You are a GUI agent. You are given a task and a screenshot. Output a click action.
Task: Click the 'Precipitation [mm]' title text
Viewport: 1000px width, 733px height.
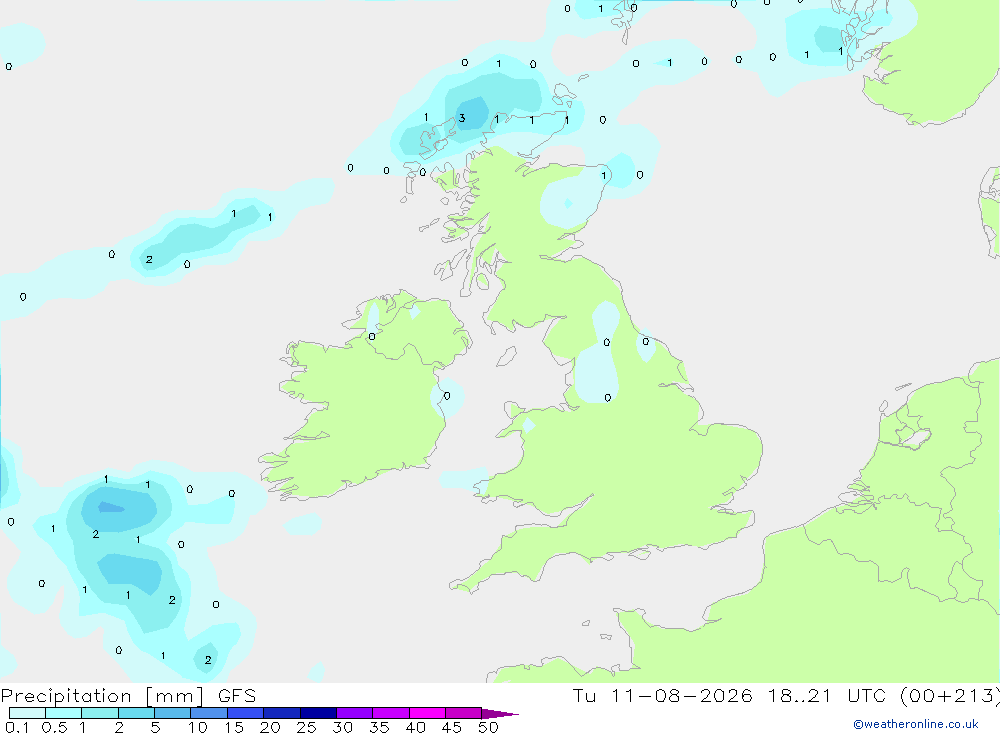click(102, 696)
